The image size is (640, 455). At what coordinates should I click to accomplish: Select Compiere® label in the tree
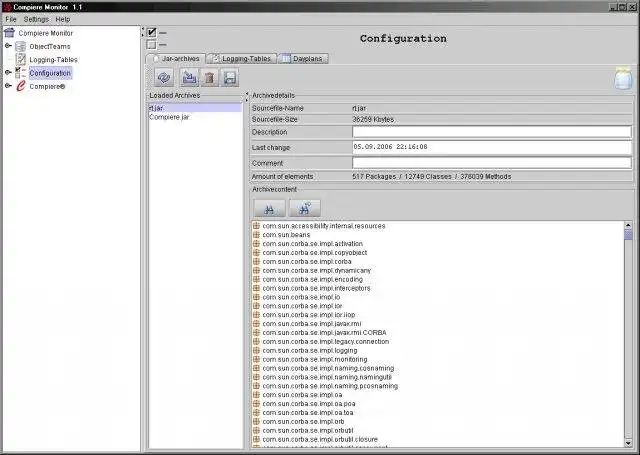coord(47,87)
